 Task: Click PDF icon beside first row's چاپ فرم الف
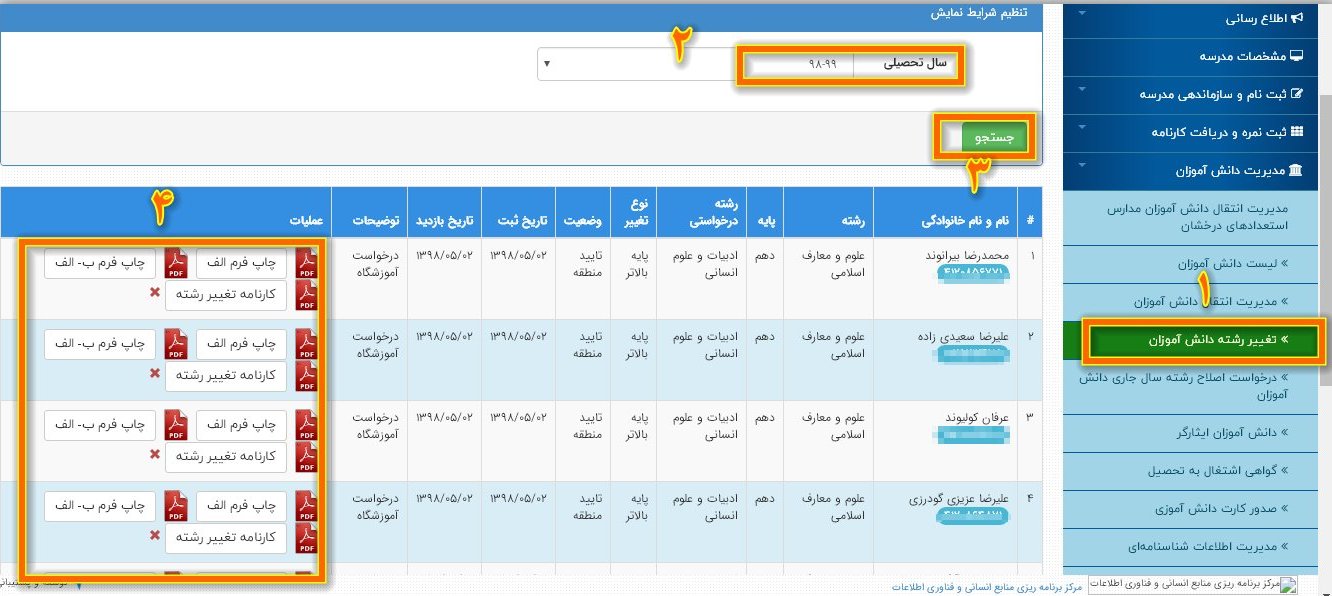pyautogui.click(x=306, y=263)
